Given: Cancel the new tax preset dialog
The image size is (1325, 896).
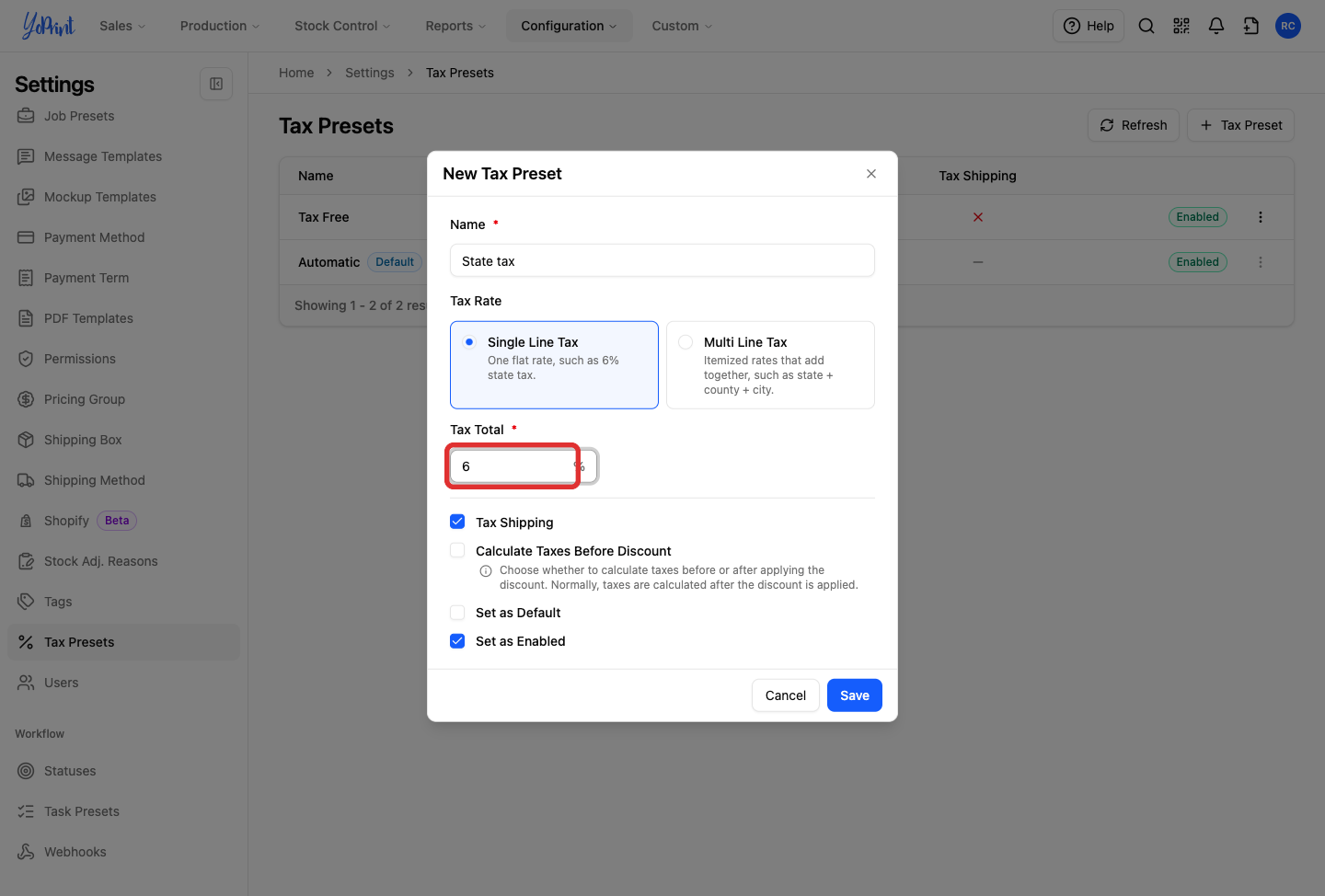Looking at the screenshot, I should pyautogui.click(x=786, y=695).
